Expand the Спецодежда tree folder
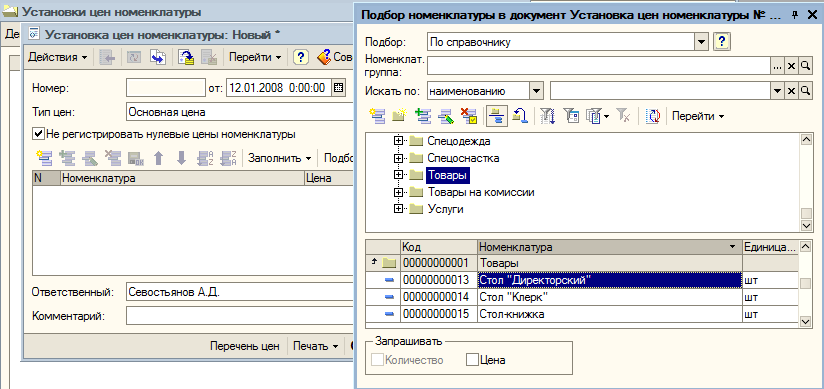Viewport: 824px width, 389px height. click(398, 141)
